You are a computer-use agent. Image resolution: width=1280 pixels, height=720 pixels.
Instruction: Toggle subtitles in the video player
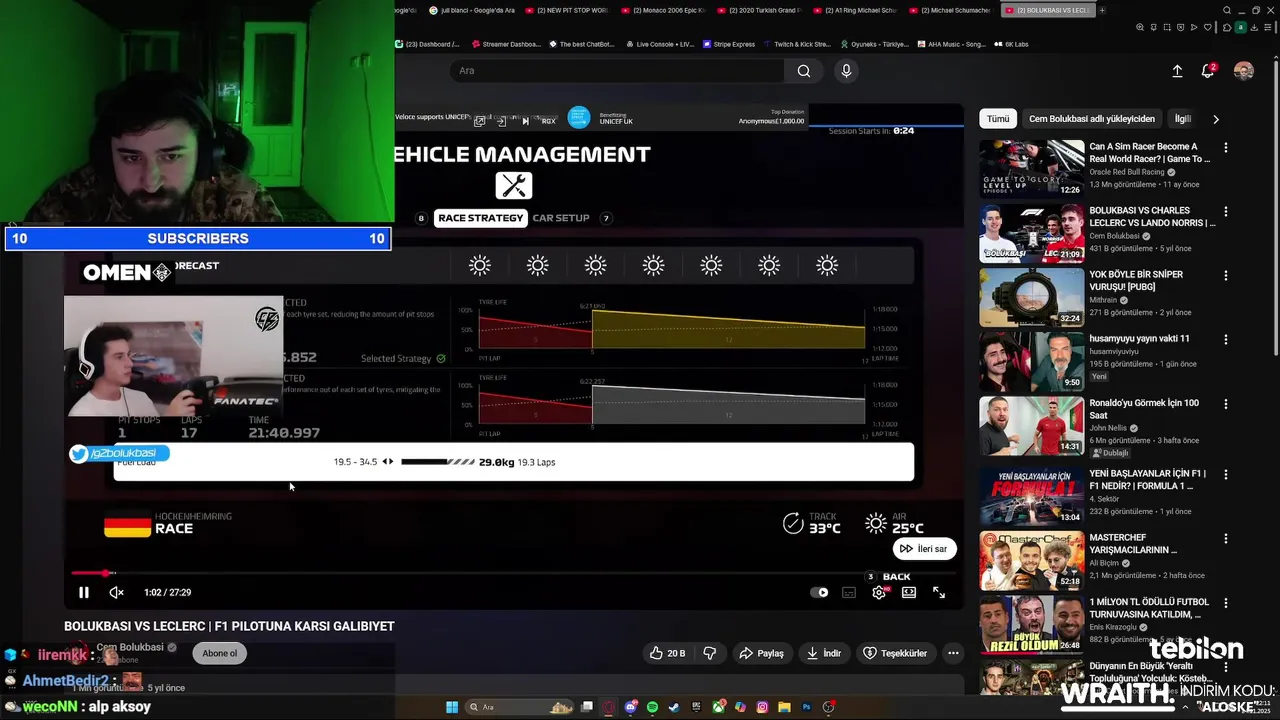[x=849, y=592]
